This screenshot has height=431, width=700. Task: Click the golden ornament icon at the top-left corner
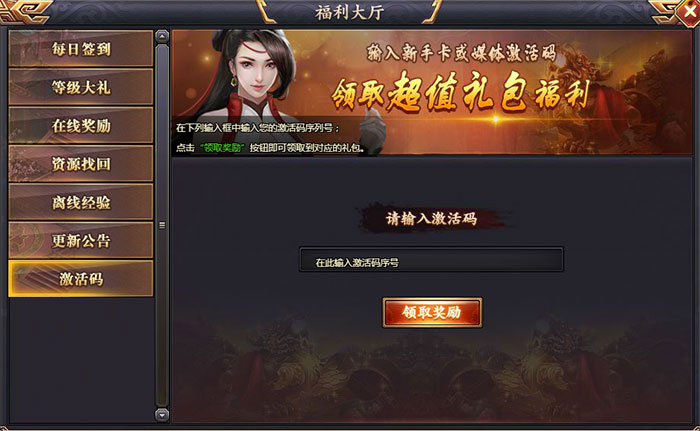(x=26, y=12)
